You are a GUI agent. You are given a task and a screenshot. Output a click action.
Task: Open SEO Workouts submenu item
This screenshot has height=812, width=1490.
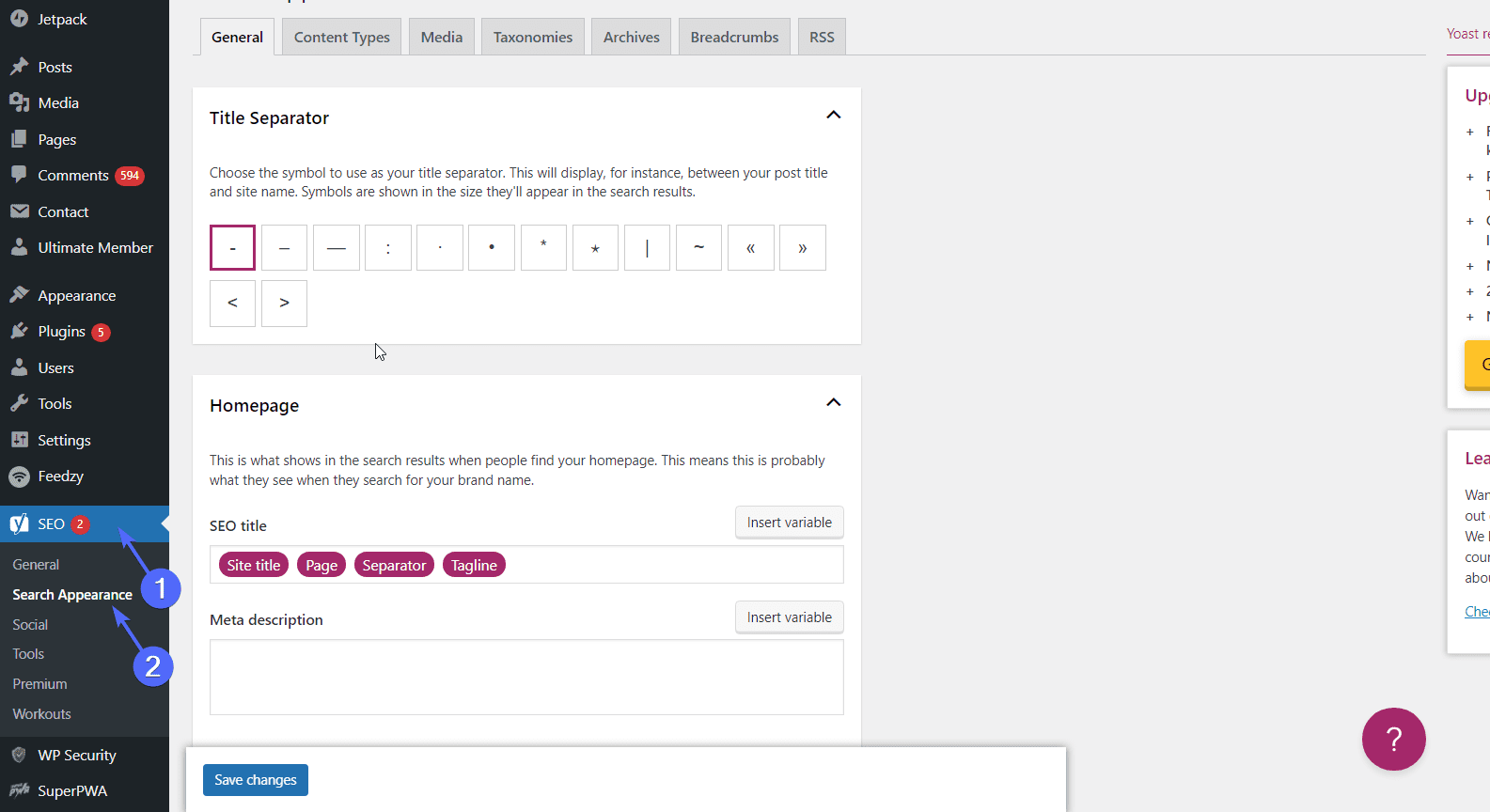41,714
